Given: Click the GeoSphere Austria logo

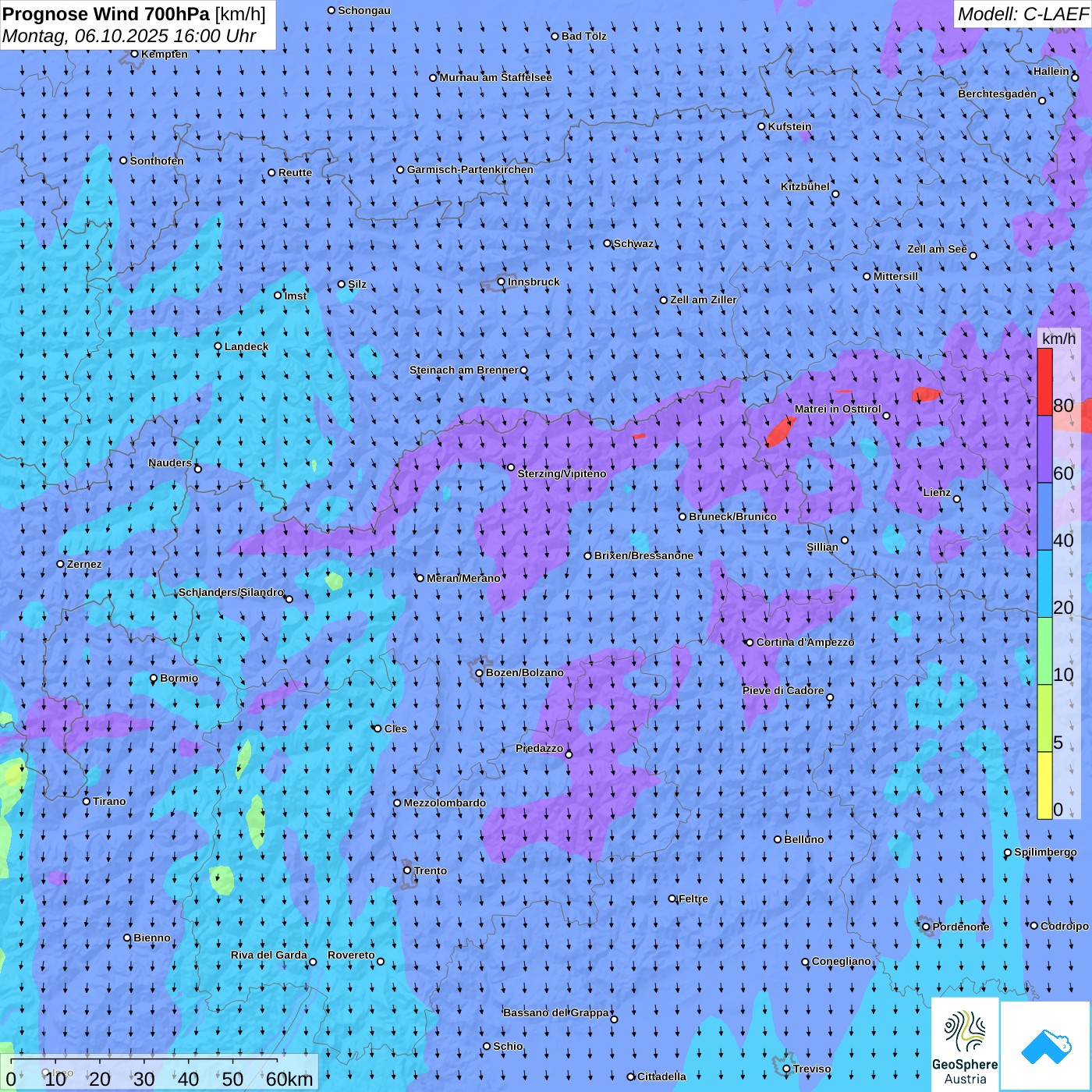Looking at the screenshot, I should coord(965,1044).
